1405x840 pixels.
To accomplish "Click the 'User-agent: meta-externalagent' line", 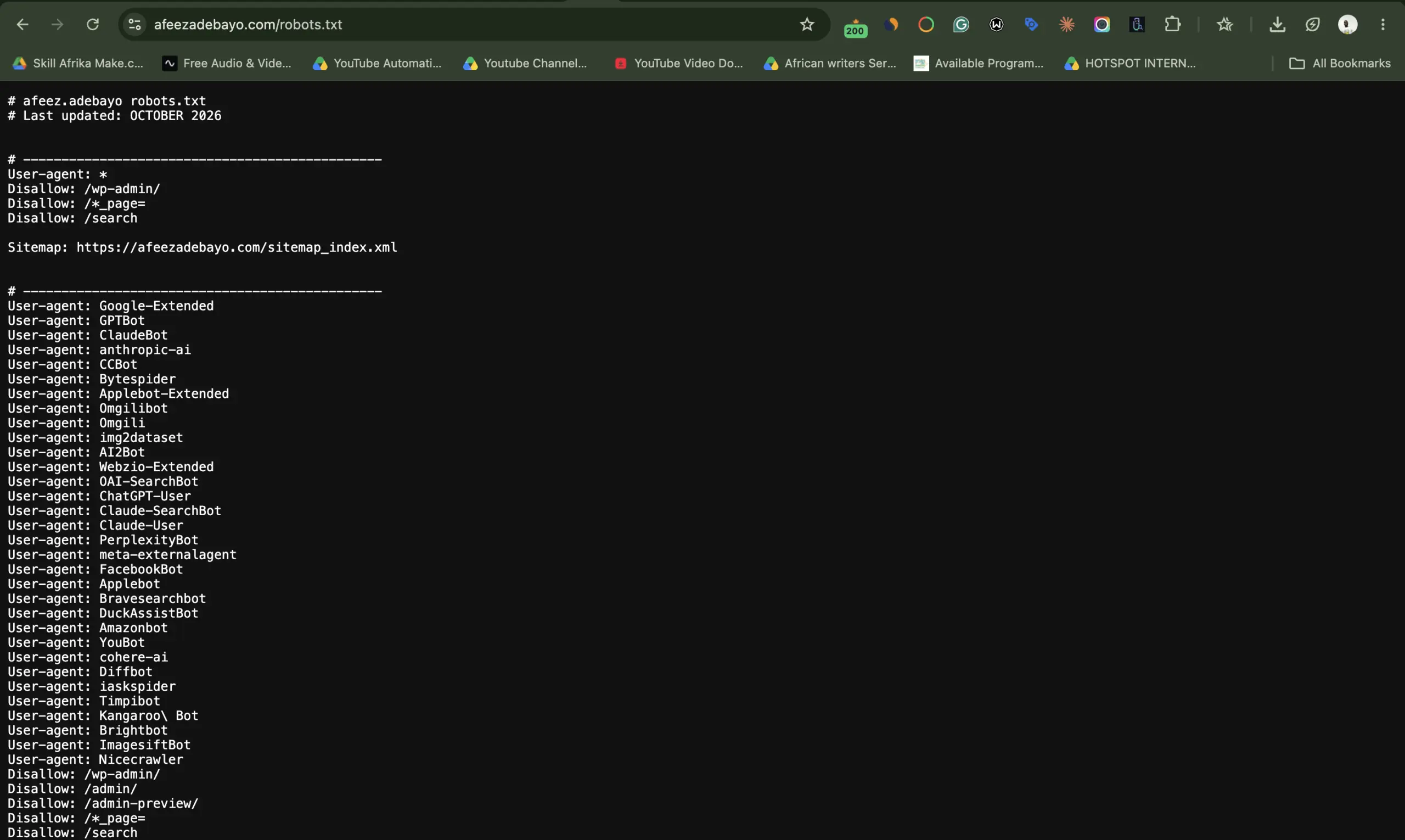I will (122, 555).
